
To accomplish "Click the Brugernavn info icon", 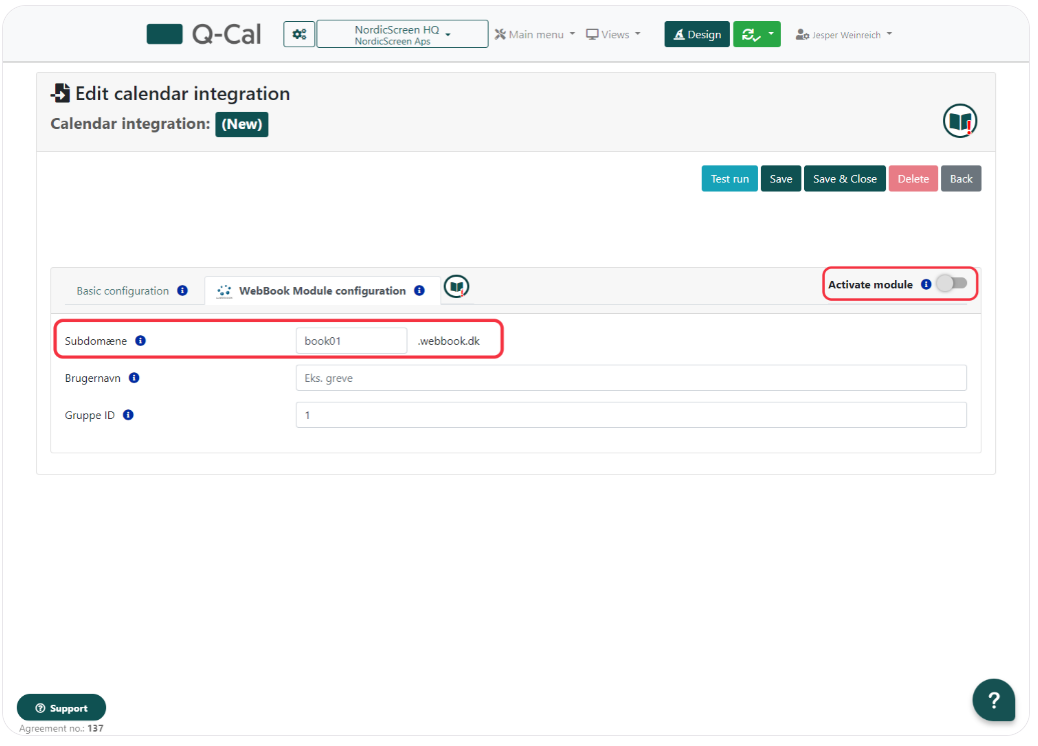I will pos(134,378).
